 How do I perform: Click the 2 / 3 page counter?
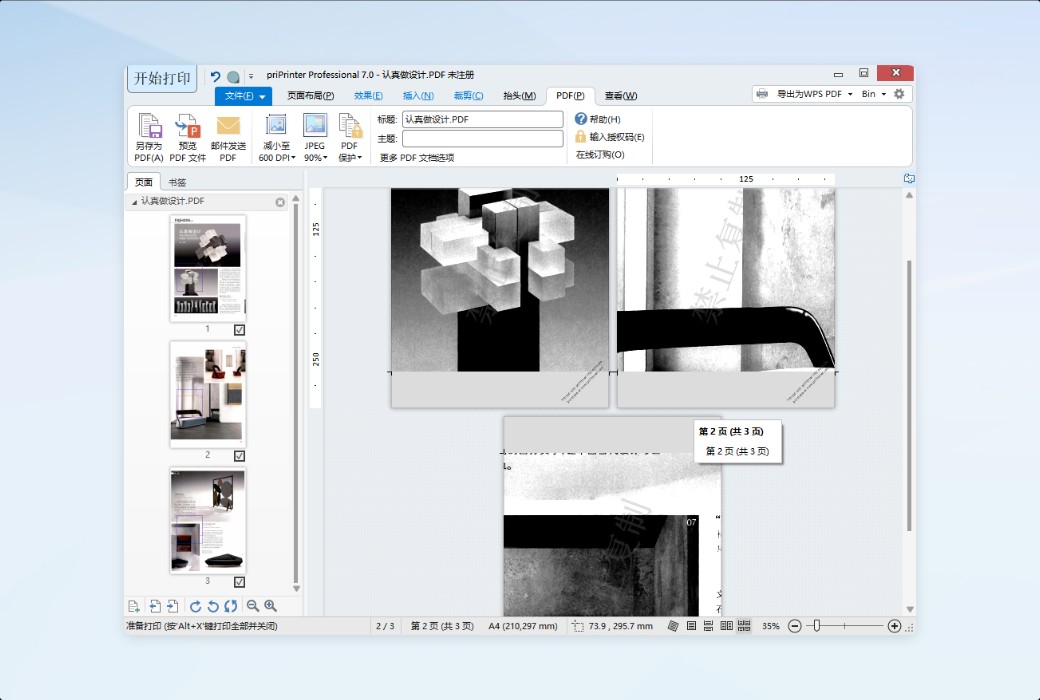[385, 626]
